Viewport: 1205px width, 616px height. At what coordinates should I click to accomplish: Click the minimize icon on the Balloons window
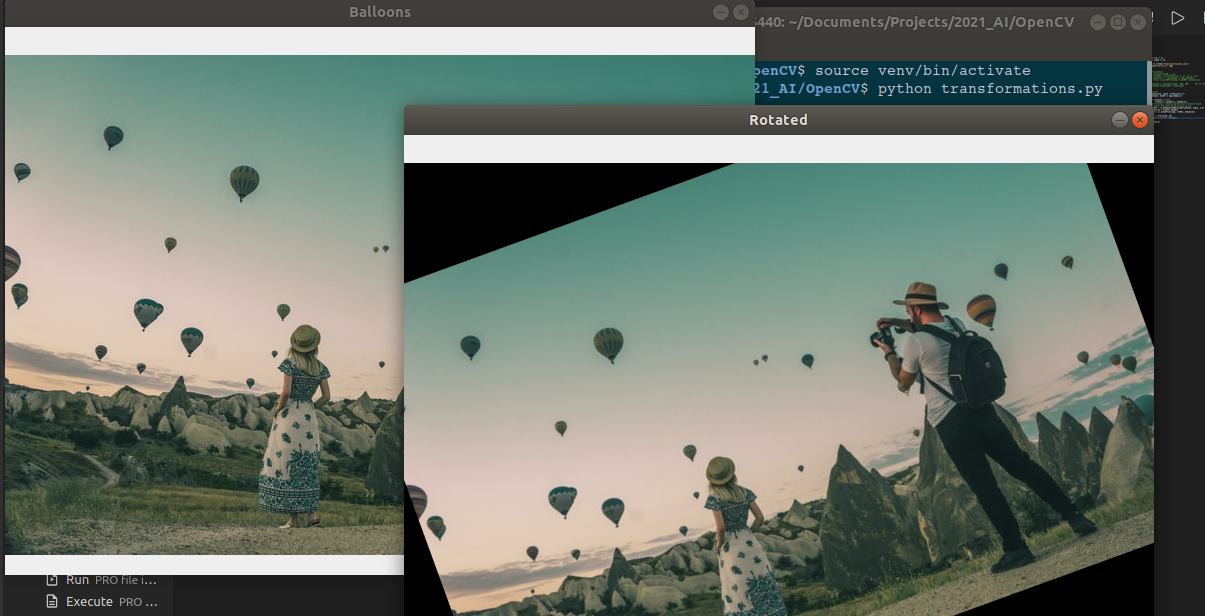[720, 11]
